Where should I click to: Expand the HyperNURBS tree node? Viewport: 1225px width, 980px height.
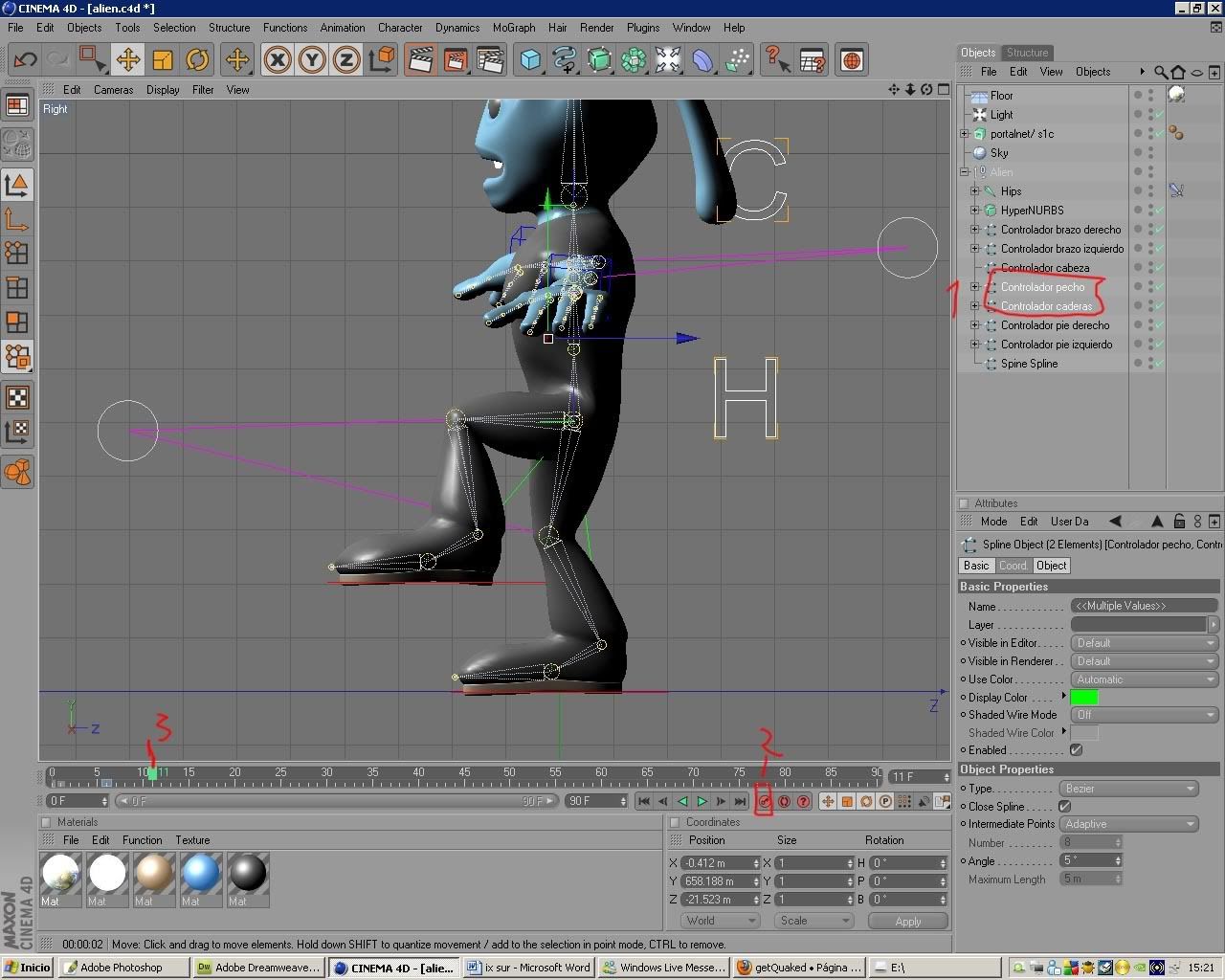coord(974,211)
